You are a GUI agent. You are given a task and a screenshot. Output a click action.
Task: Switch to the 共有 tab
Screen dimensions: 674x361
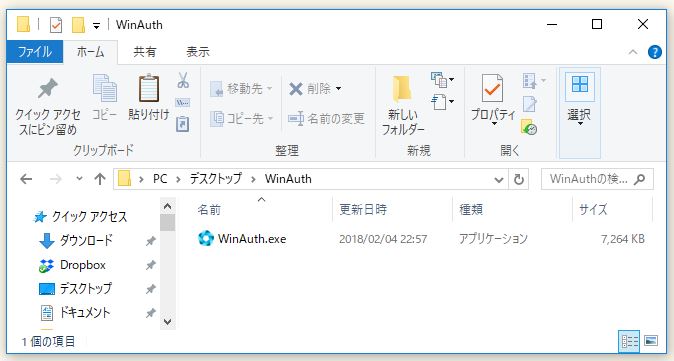click(144, 52)
